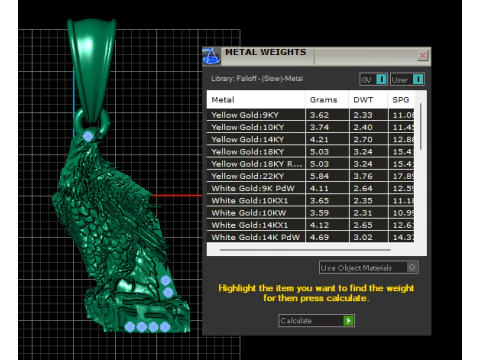Click the 3.76 DWT value

[363, 176]
